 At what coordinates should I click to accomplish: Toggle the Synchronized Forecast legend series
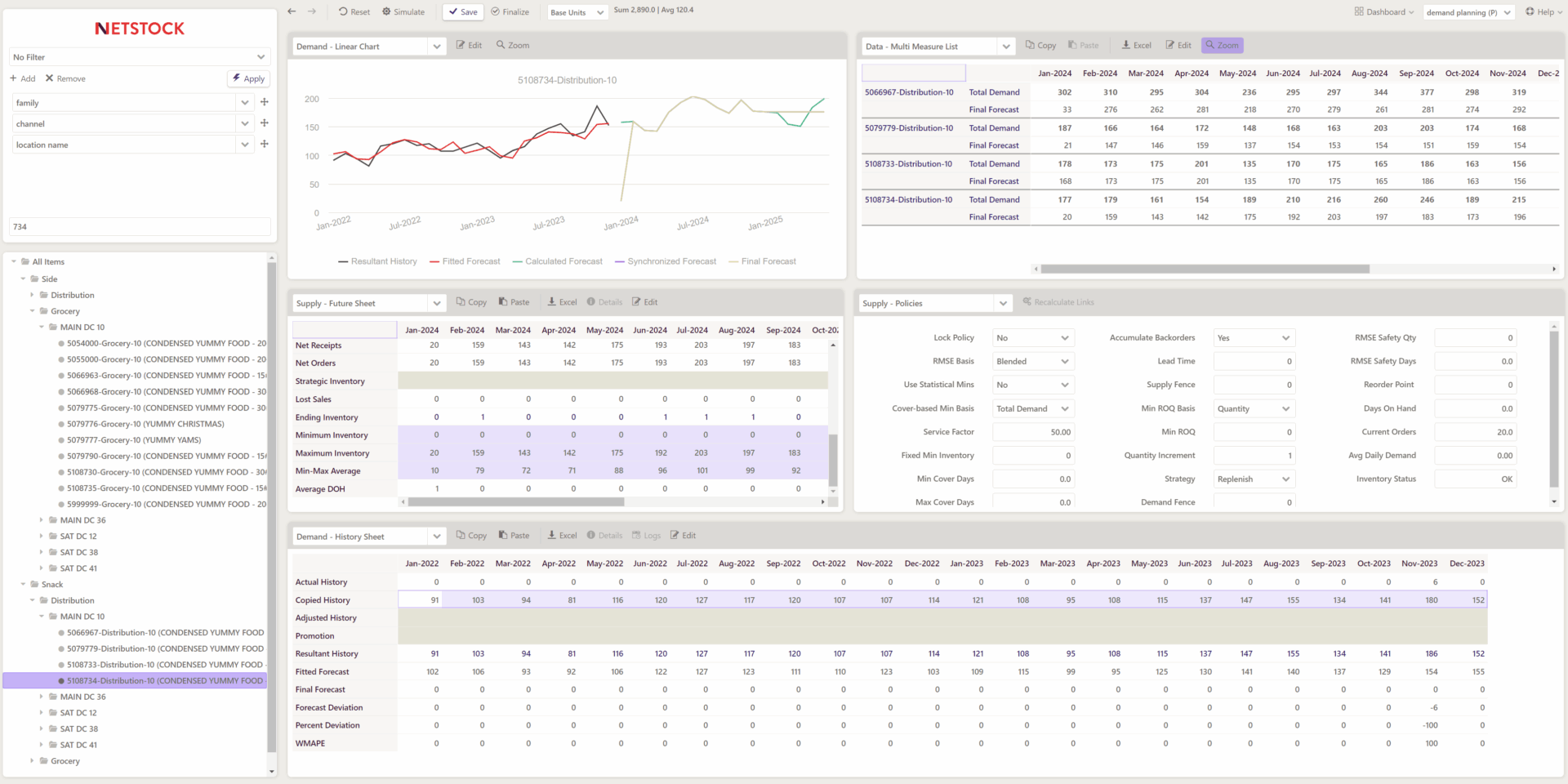coord(666,261)
